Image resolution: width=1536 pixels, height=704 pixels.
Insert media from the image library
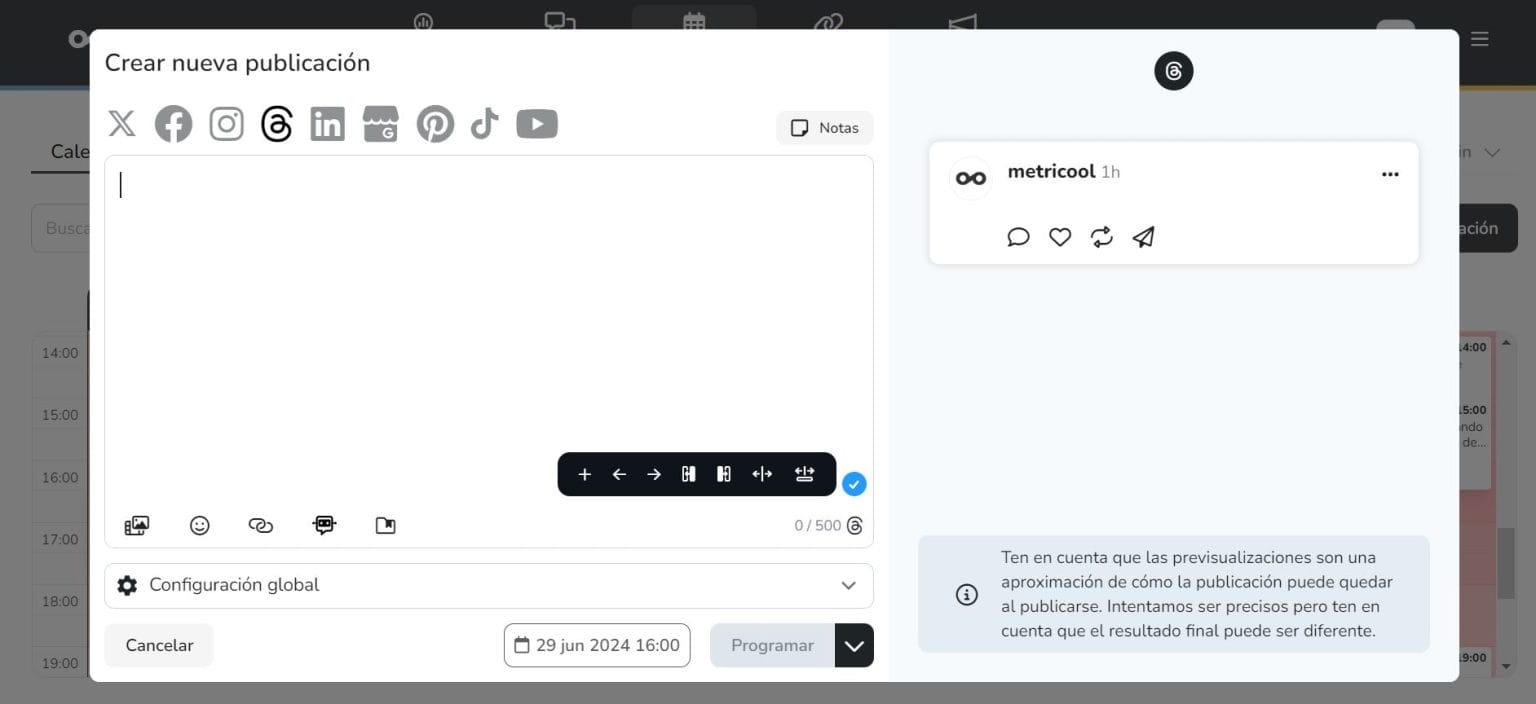(x=136, y=524)
